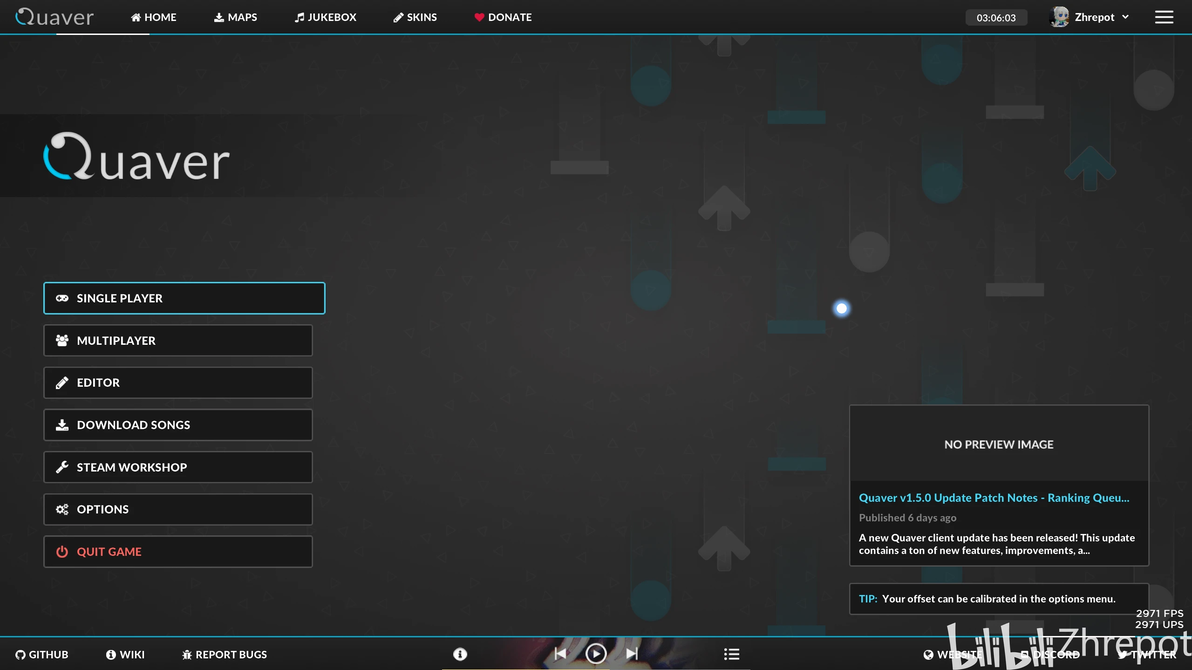Play the jukebox song

pyautogui.click(x=596, y=653)
